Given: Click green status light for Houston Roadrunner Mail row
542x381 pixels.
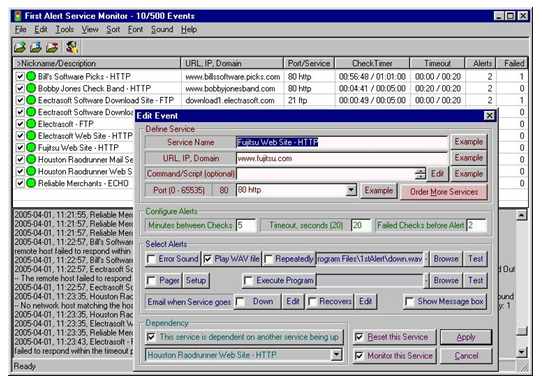Looking at the screenshot, I should click(31, 159).
